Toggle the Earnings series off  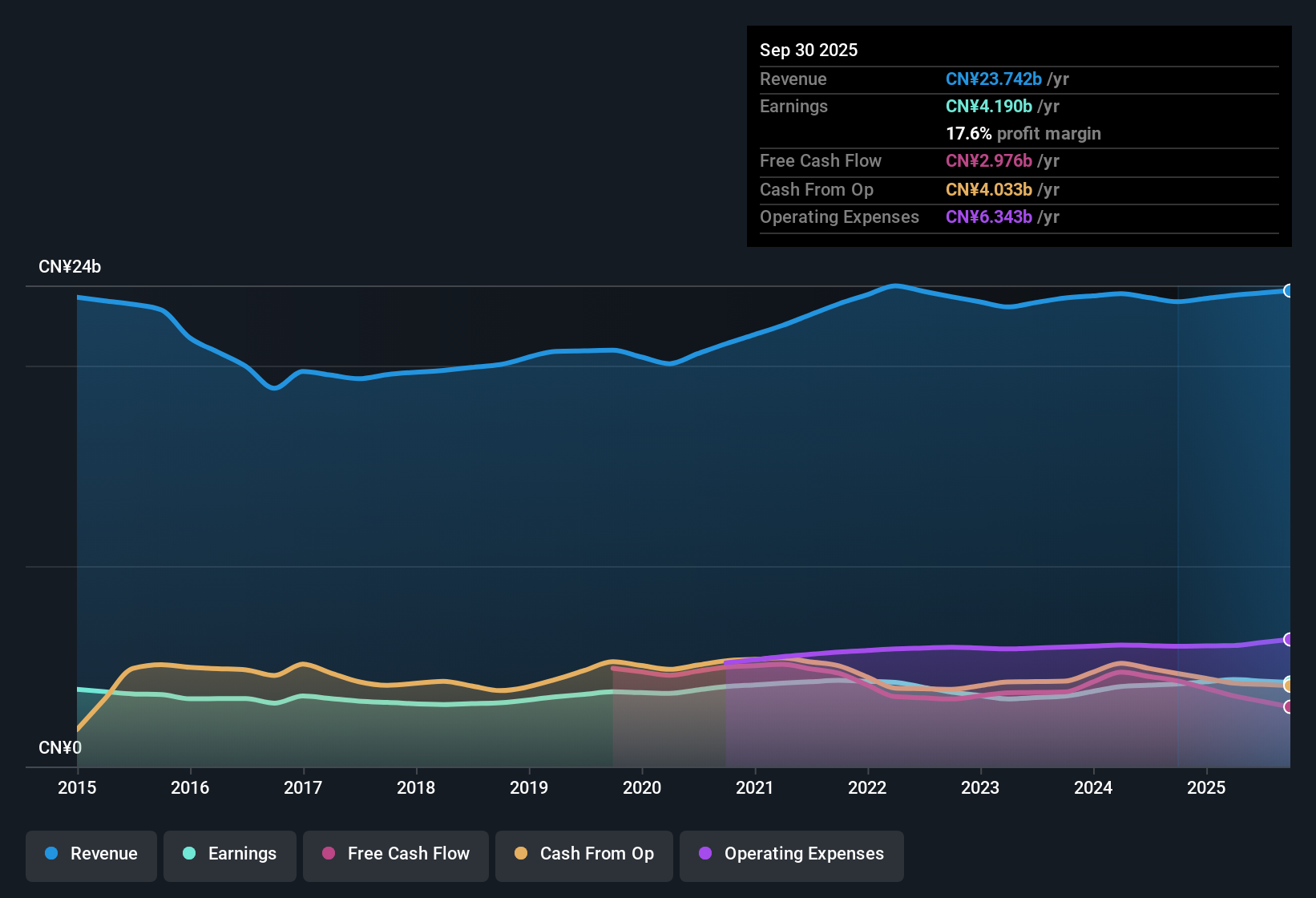[x=229, y=854]
